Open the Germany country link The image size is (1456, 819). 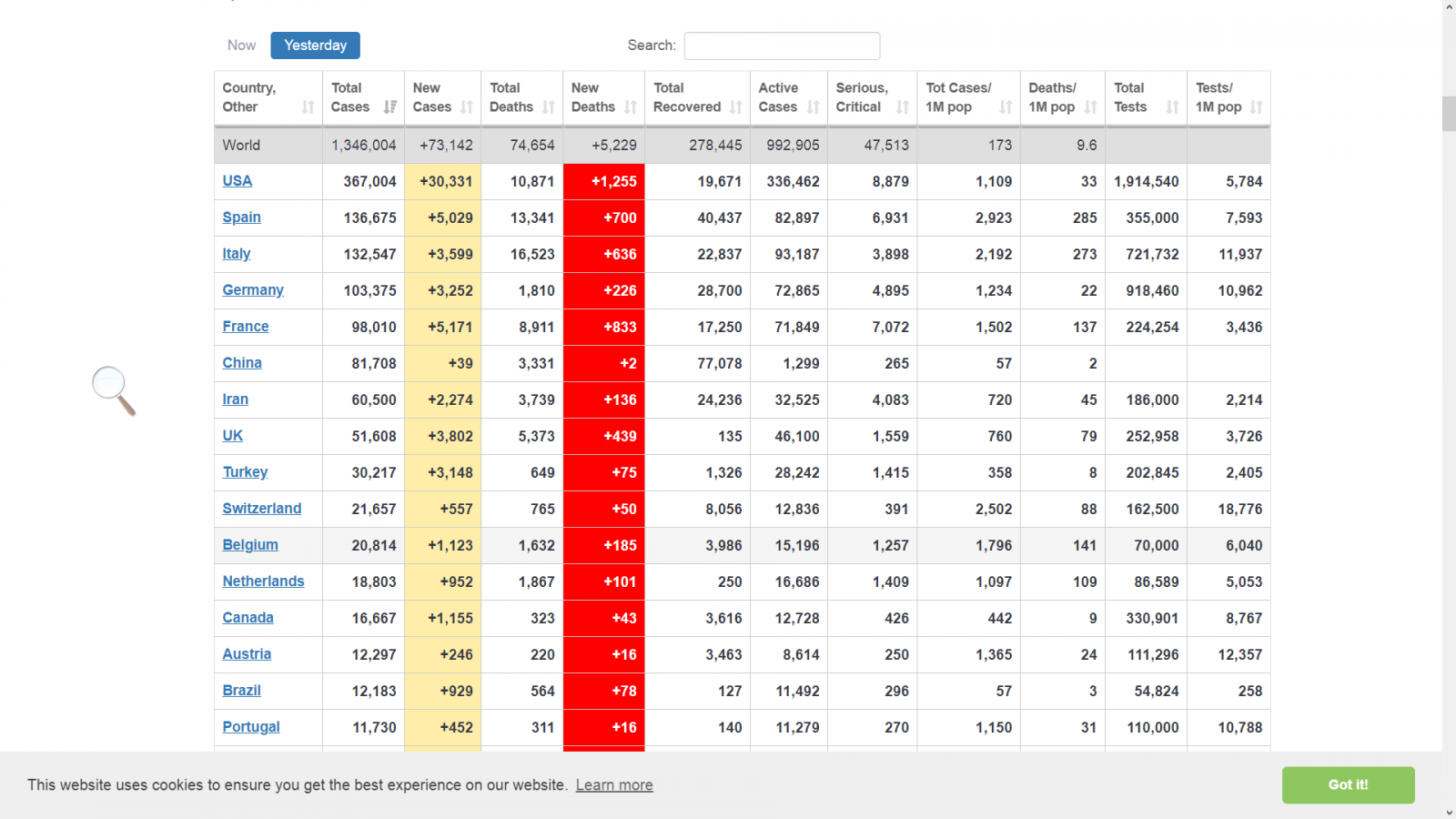(x=253, y=290)
